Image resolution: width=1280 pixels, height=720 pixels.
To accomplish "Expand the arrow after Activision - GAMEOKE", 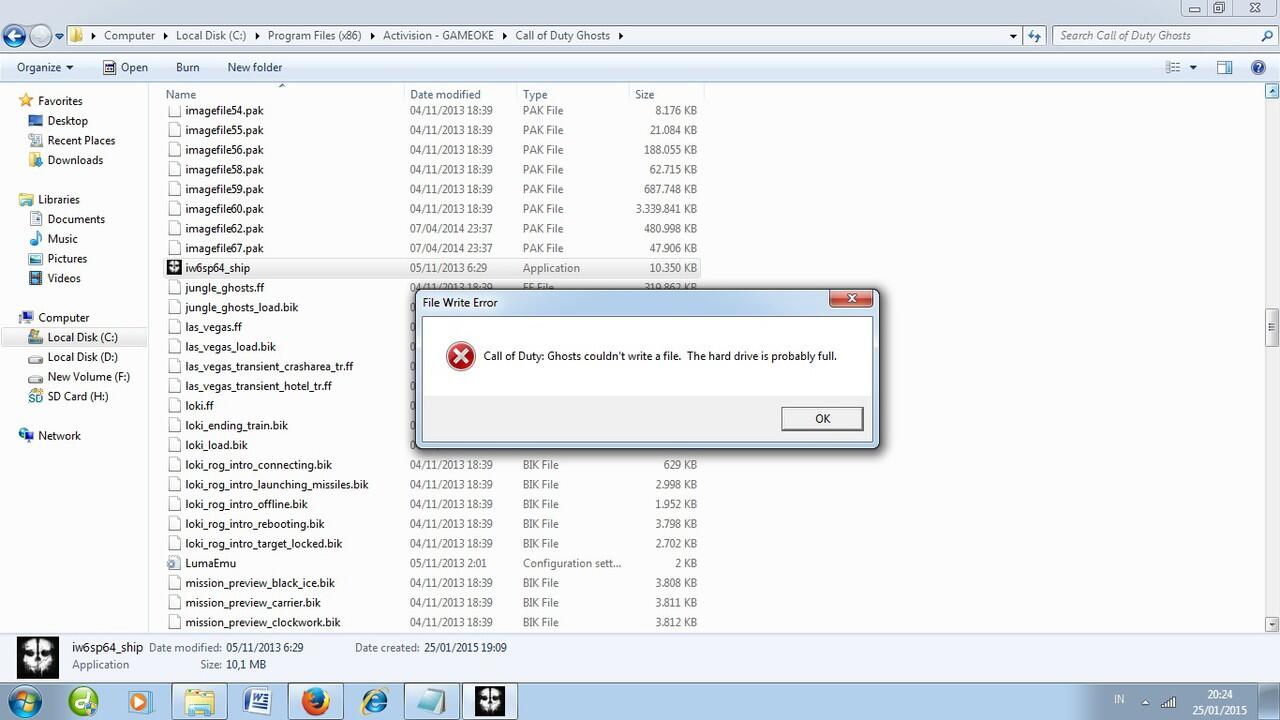I will tap(505, 36).
